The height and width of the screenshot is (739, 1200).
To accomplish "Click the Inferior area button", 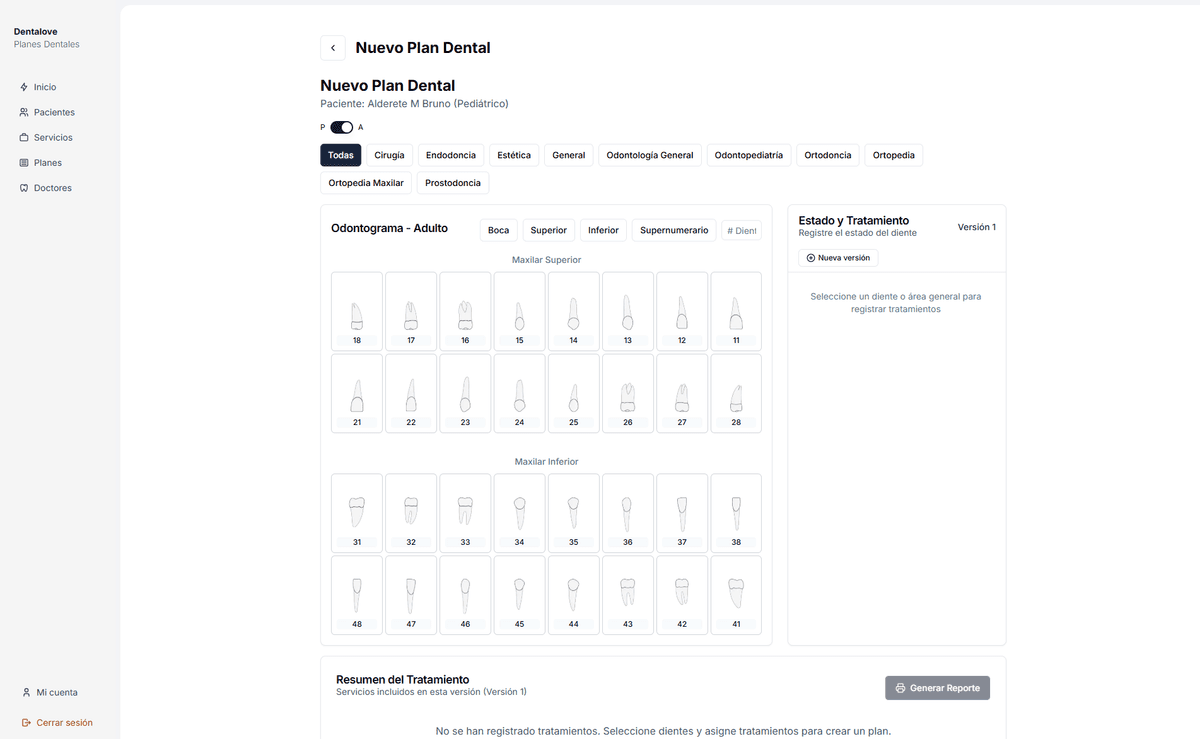I will (604, 230).
